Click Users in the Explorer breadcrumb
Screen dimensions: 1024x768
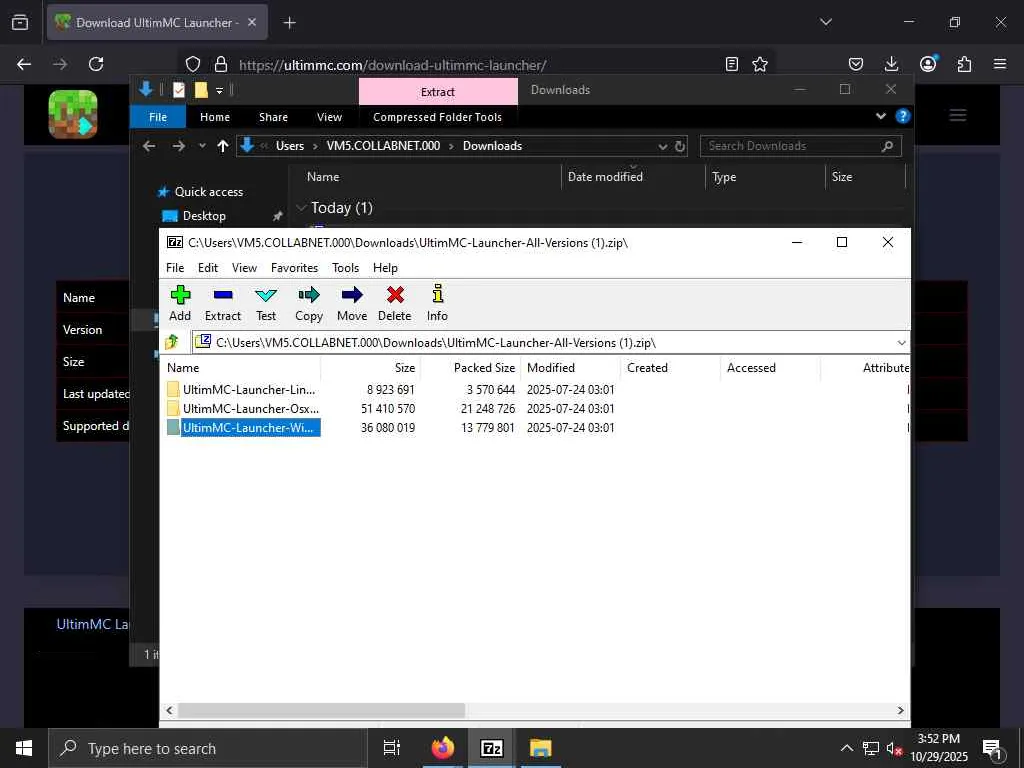(x=290, y=146)
